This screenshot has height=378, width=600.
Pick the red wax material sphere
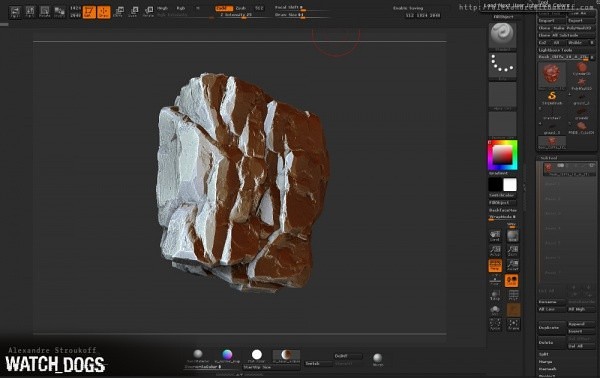coord(286,355)
